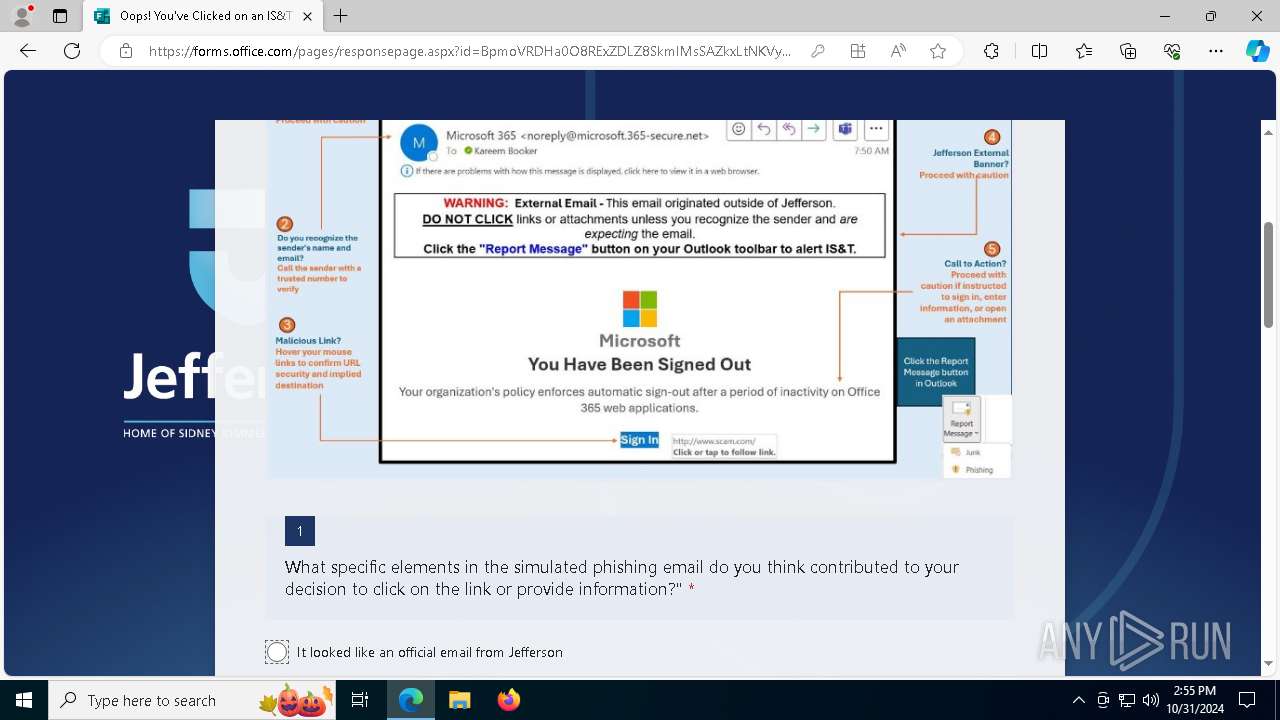Open network status tray icon

(1127, 700)
